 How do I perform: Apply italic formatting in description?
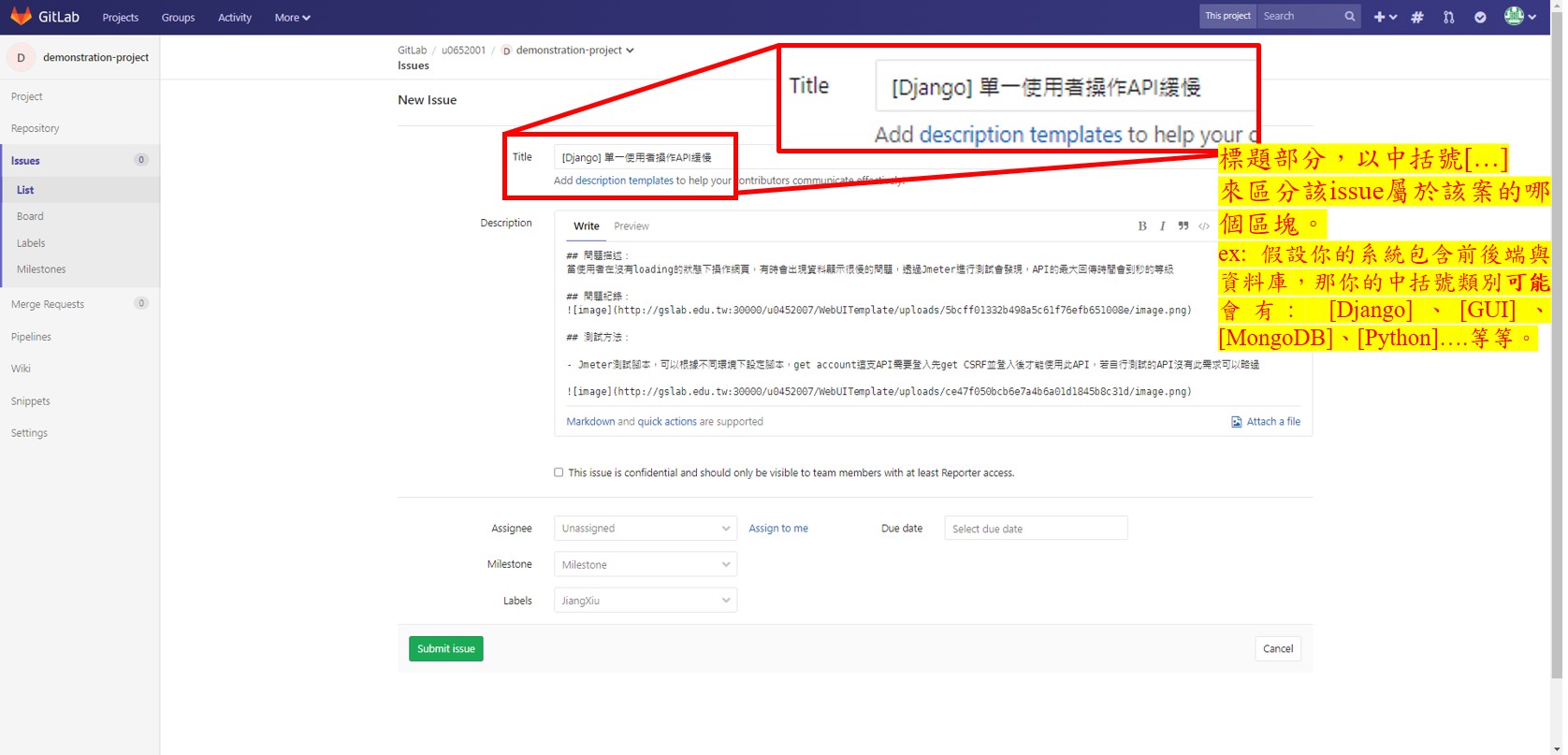tap(1162, 225)
